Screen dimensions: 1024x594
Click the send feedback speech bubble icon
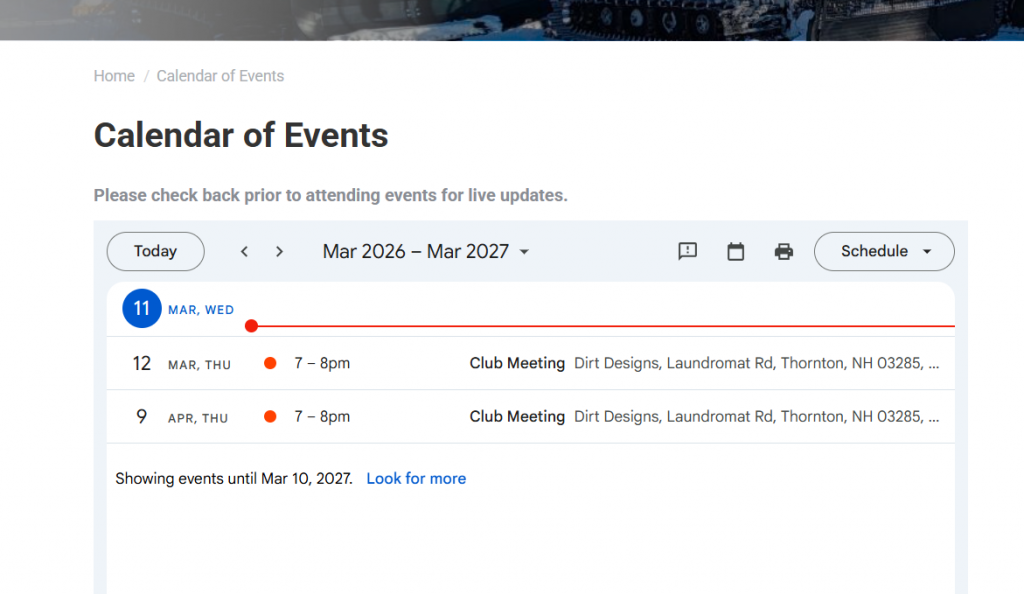coord(687,251)
